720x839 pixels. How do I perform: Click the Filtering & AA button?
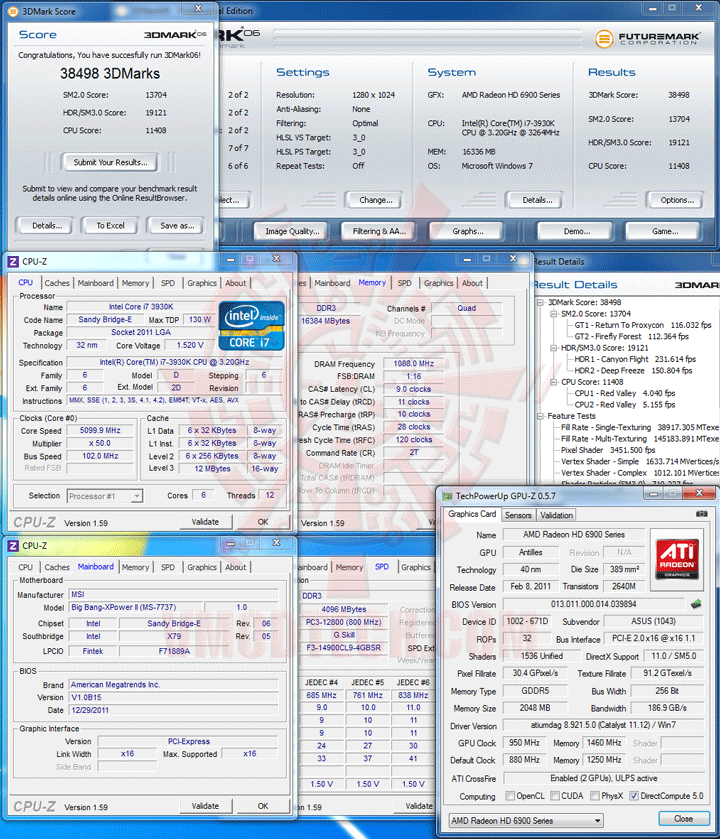(x=379, y=231)
